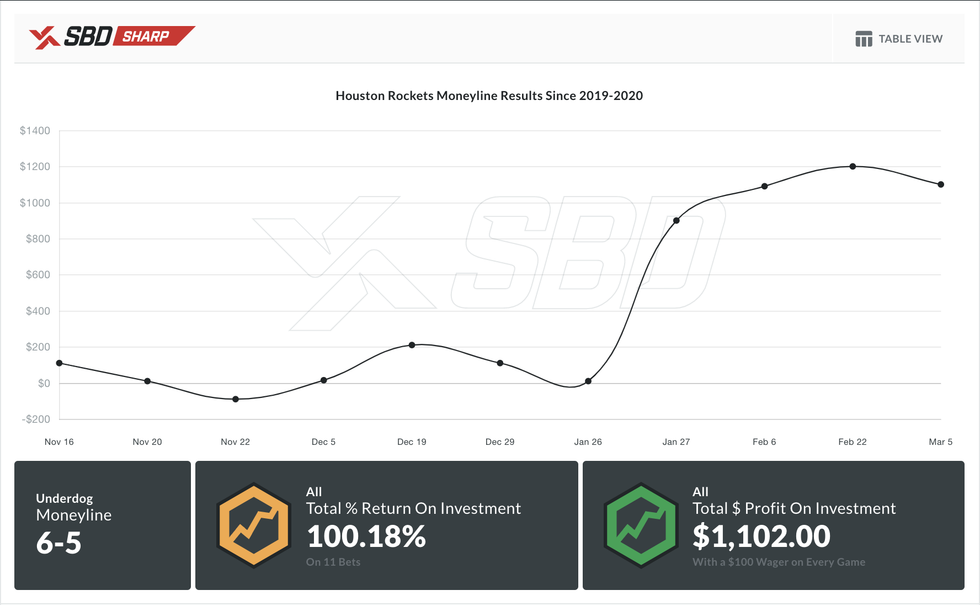Click the table view grid icon

pyautogui.click(x=864, y=39)
